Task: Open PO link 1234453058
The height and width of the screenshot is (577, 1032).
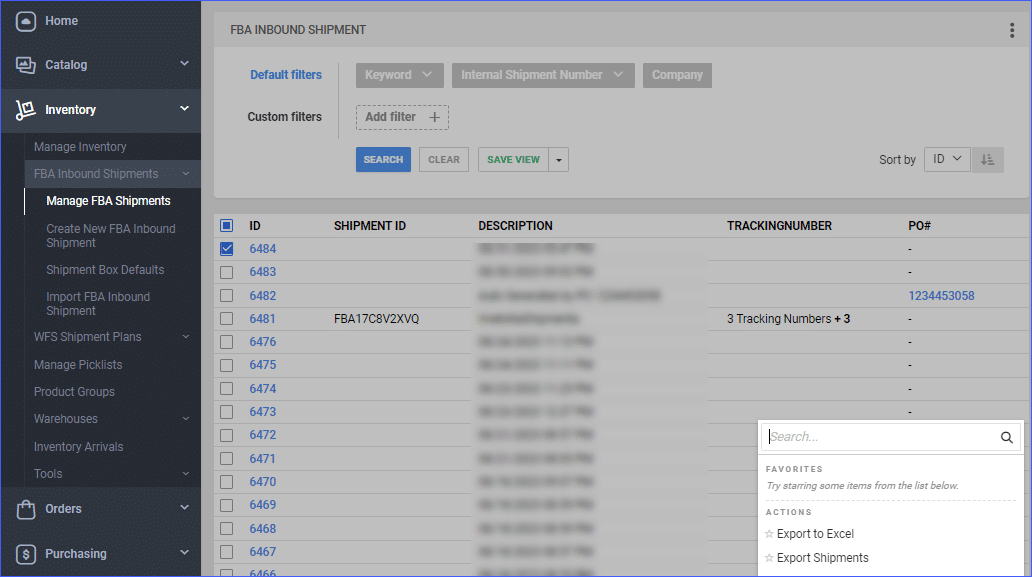Action: coord(941,295)
